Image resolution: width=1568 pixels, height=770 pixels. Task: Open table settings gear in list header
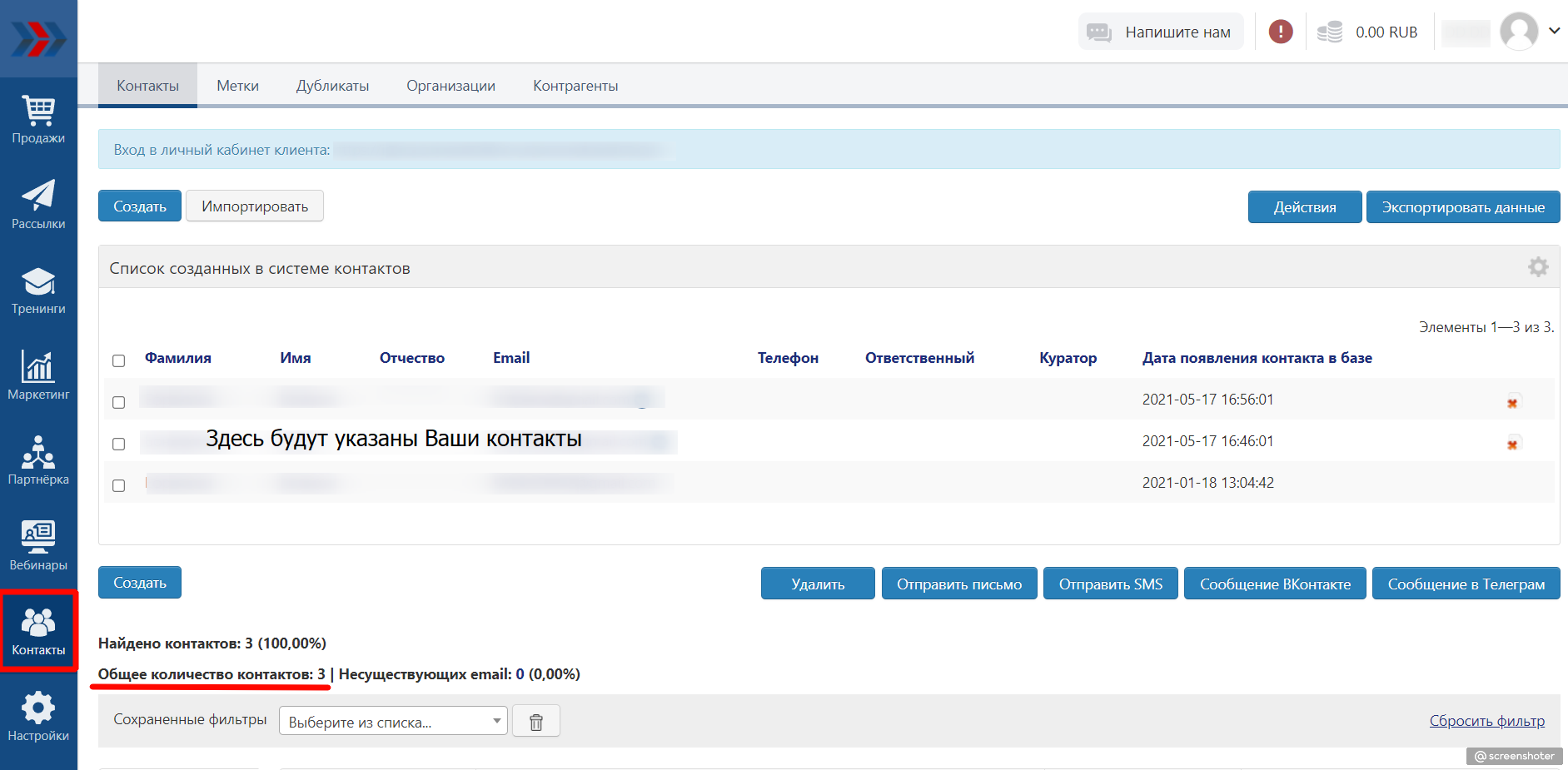1537,266
